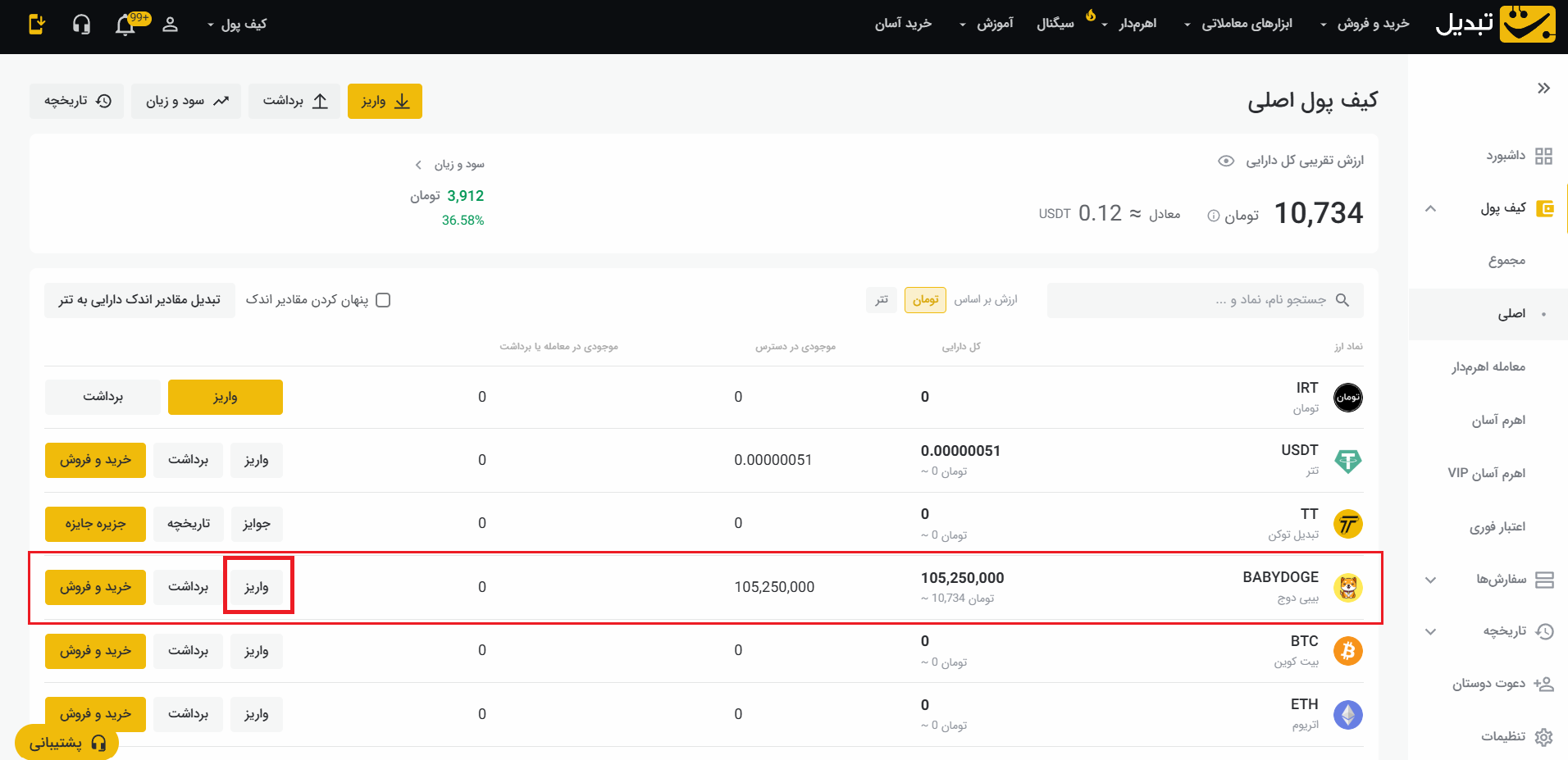Select تومان as value basis
The width and height of the screenshot is (1568, 760).
pyautogui.click(x=925, y=300)
